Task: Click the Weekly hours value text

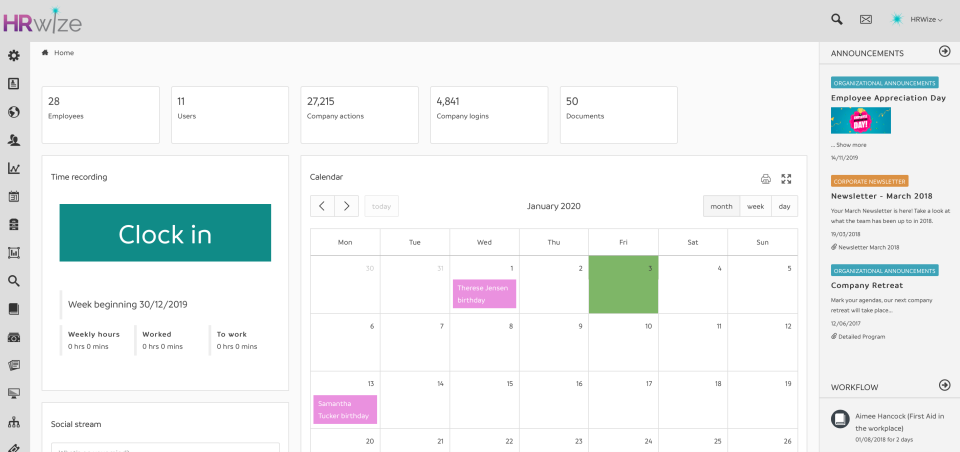Action: pos(88,347)
